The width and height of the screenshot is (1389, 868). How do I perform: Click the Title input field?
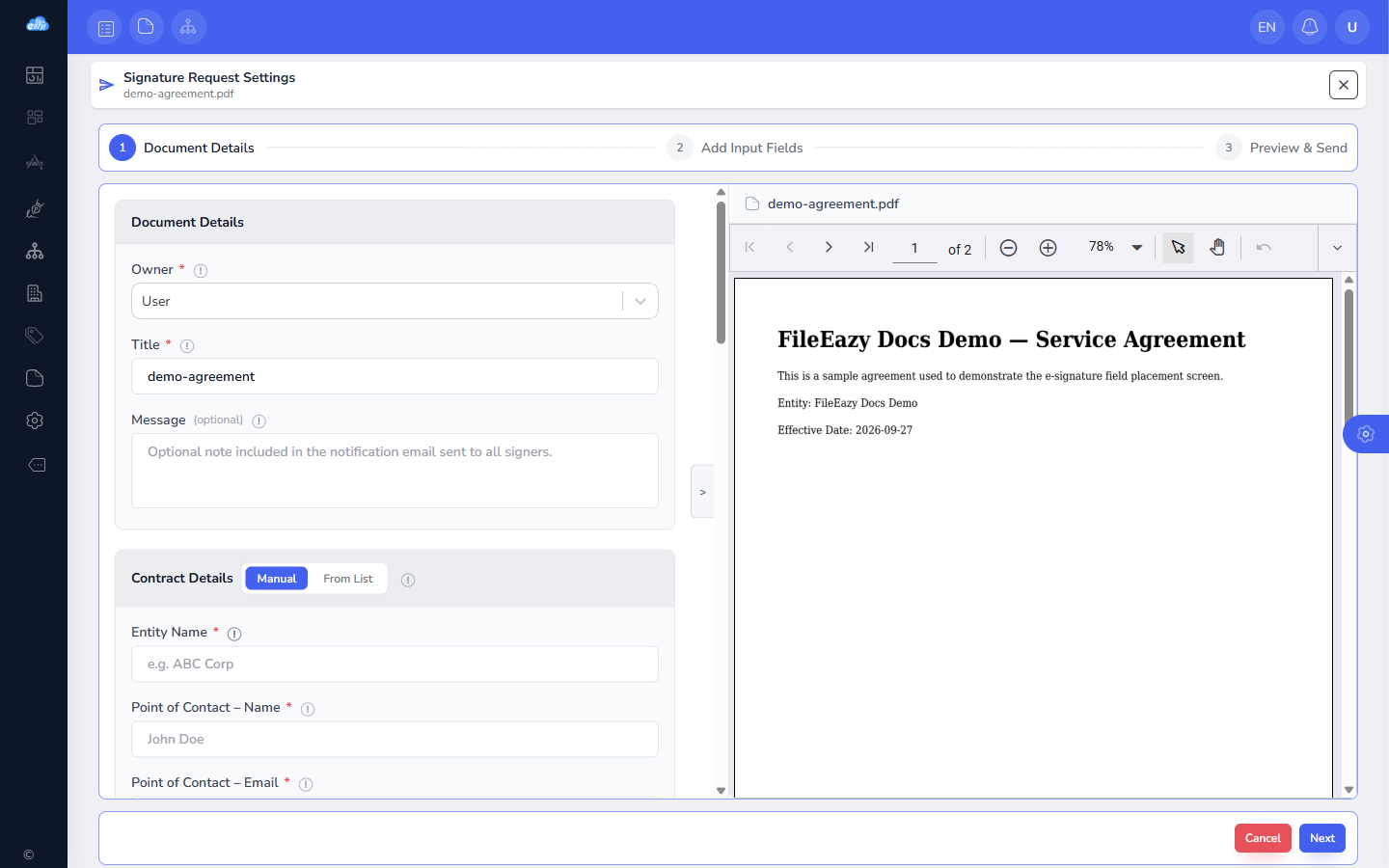click(x=395, y=376)
